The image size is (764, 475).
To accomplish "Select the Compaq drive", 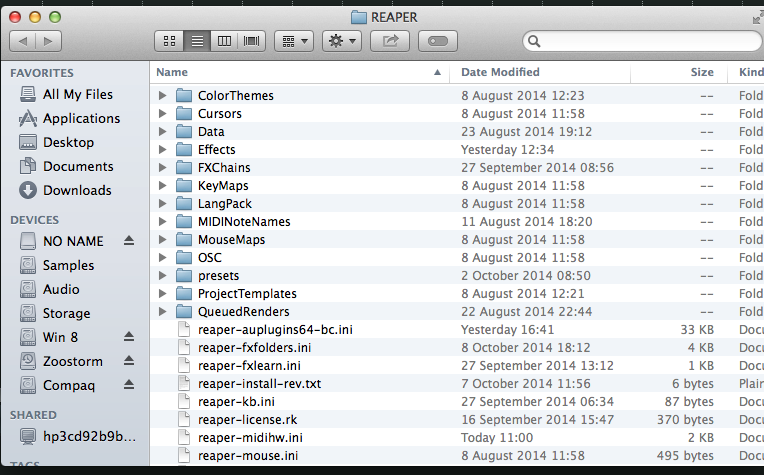I will [x=57, y=385].
